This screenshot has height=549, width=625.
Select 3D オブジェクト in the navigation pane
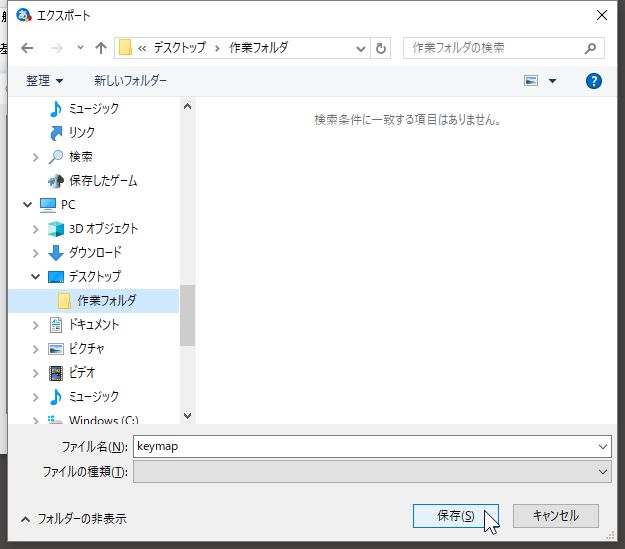[x=103, y=229]
